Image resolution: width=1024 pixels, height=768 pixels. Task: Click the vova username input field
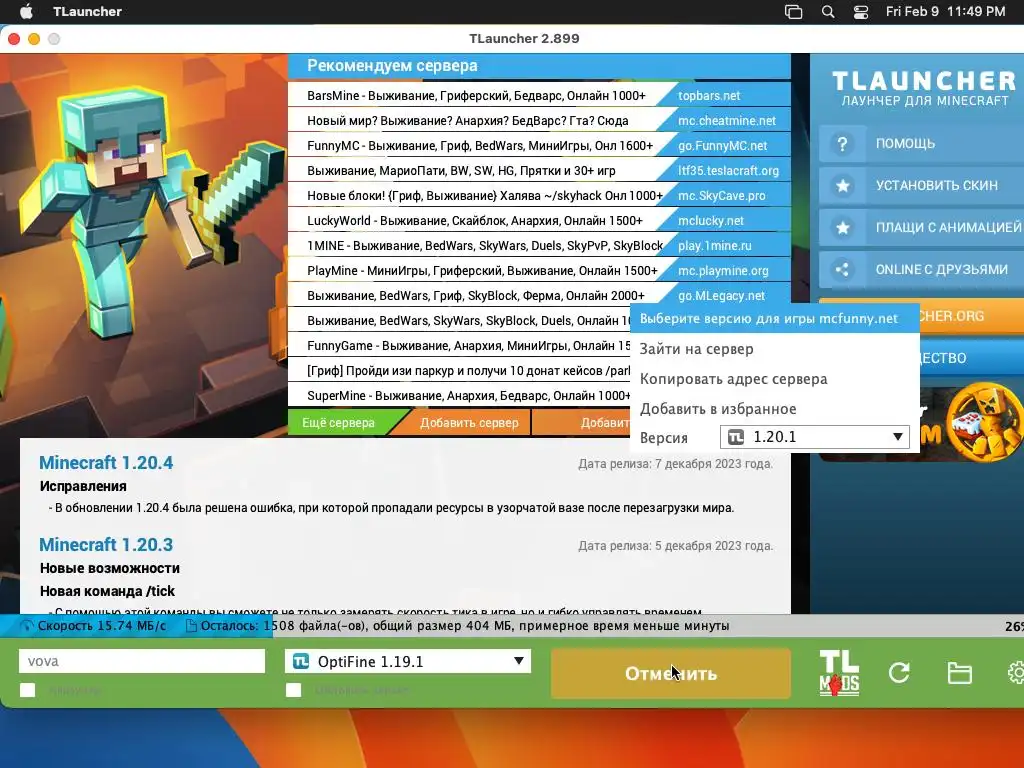(x=142, y=661)
